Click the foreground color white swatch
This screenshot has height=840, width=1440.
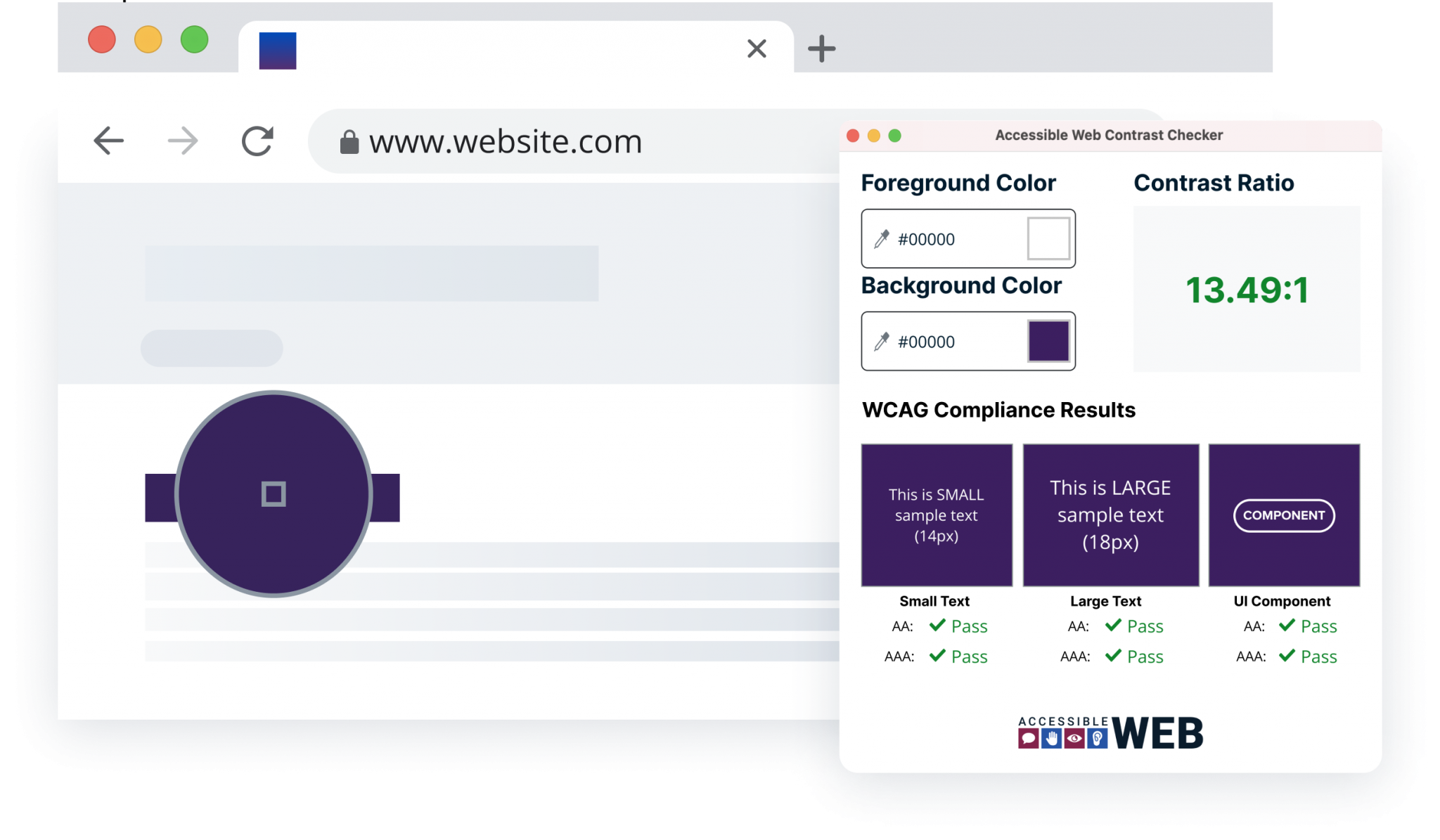tap(1046, 237)
